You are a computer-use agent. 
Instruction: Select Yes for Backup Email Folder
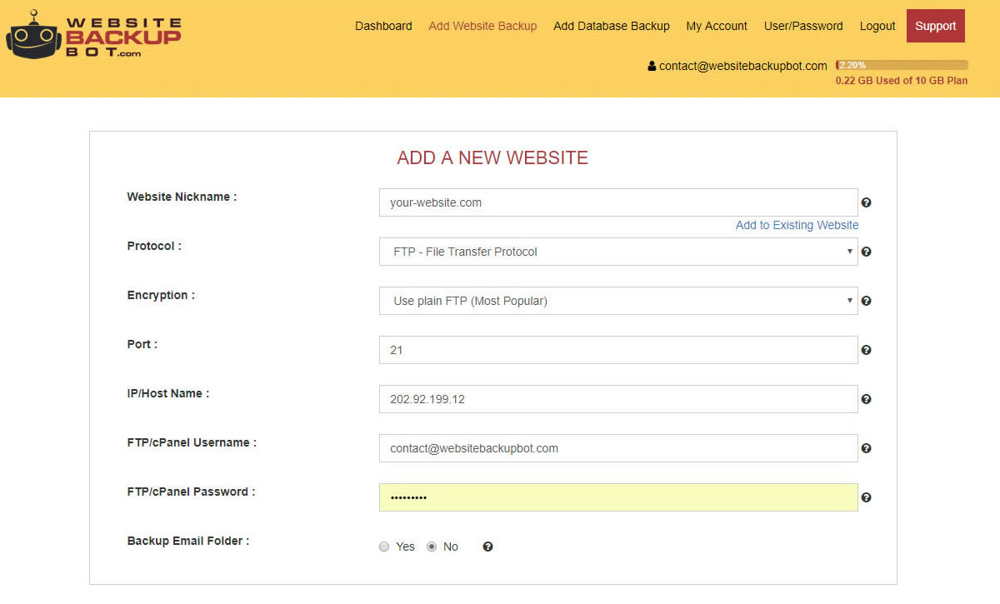[384, 547]
